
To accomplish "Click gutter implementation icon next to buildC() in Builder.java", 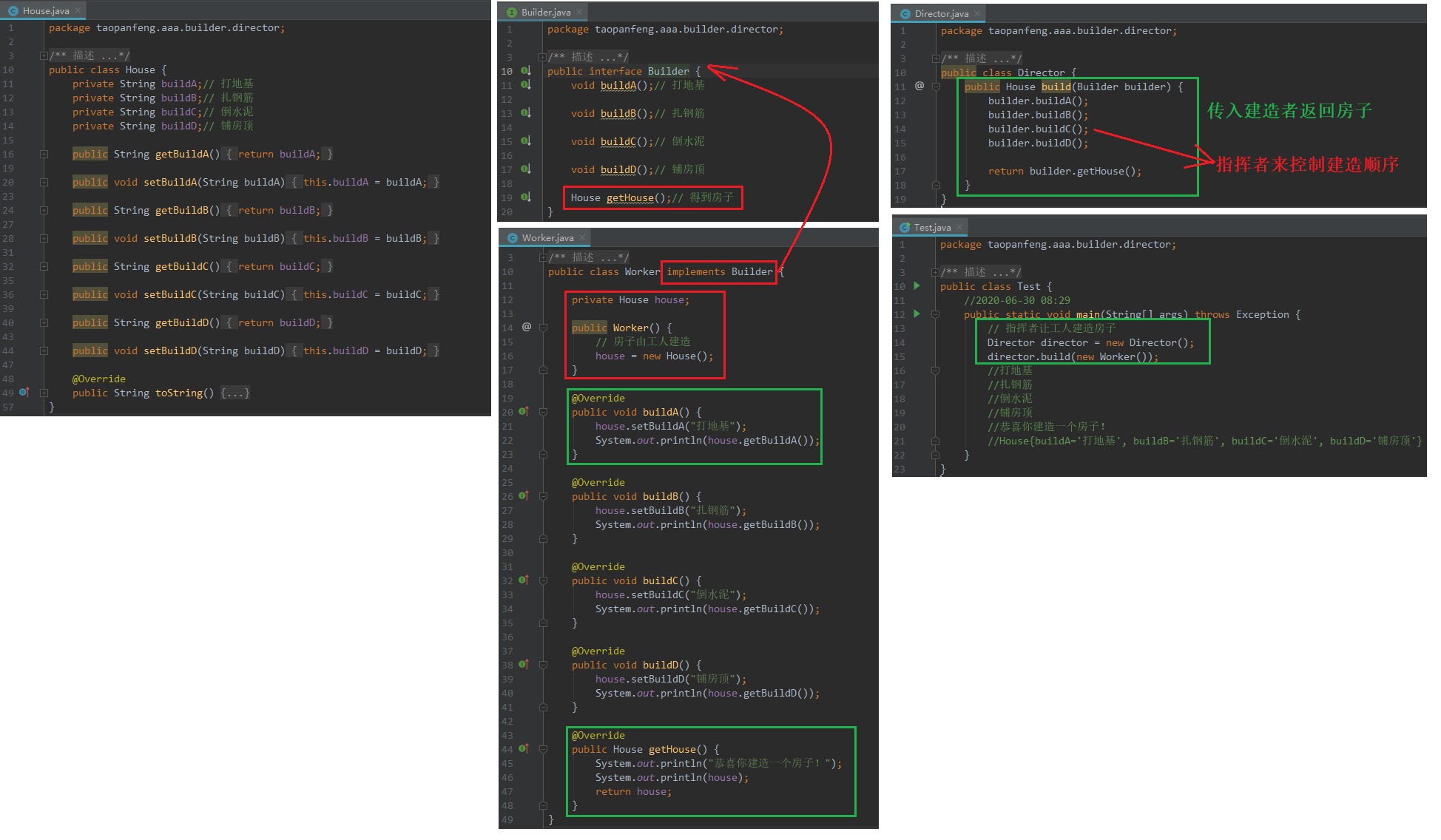I will point(525,141).
